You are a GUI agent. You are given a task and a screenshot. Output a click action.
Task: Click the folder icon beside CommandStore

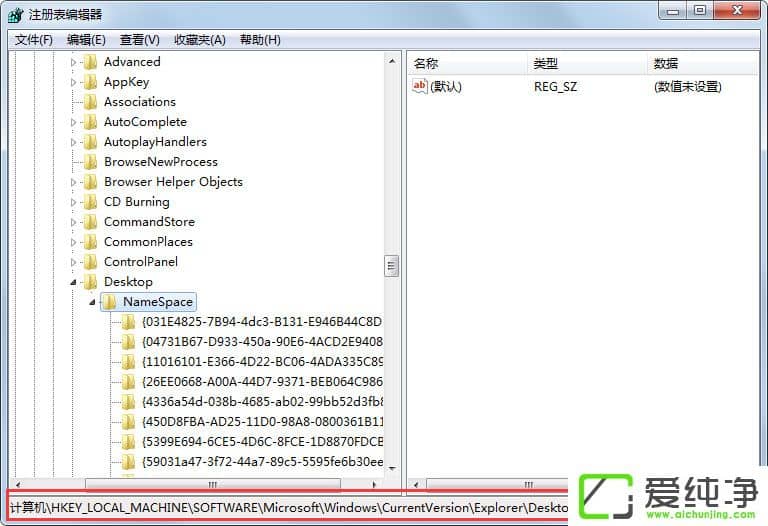91,222
